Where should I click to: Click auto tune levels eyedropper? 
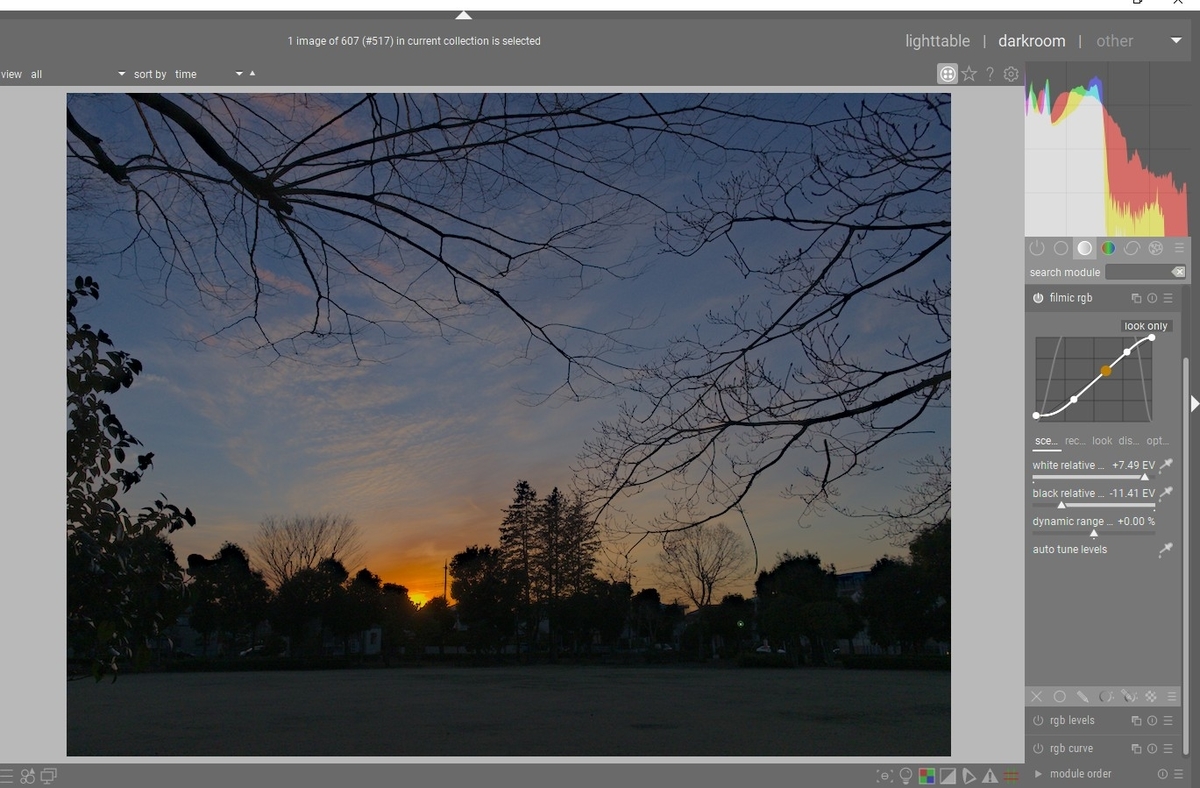[1166, 550]
